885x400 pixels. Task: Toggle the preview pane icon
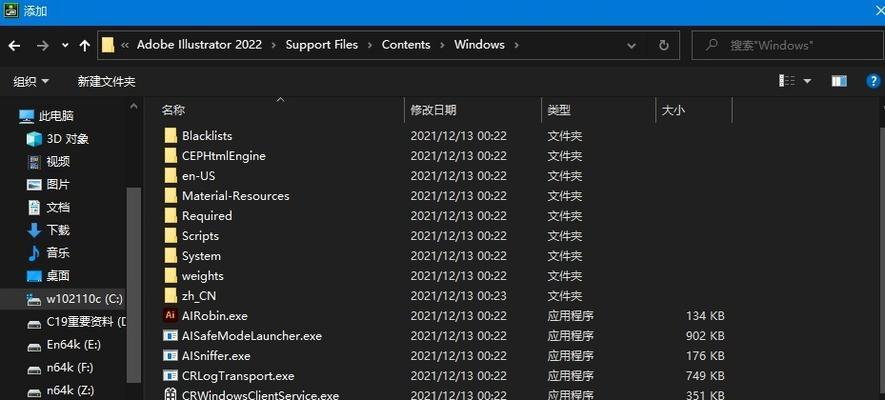[x=839, y=81]
